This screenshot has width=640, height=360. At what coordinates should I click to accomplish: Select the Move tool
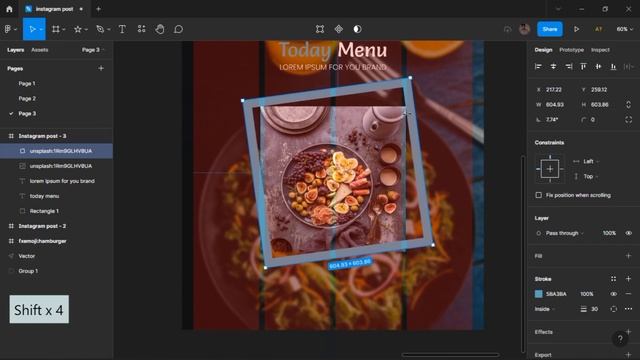tap(32, 29)
